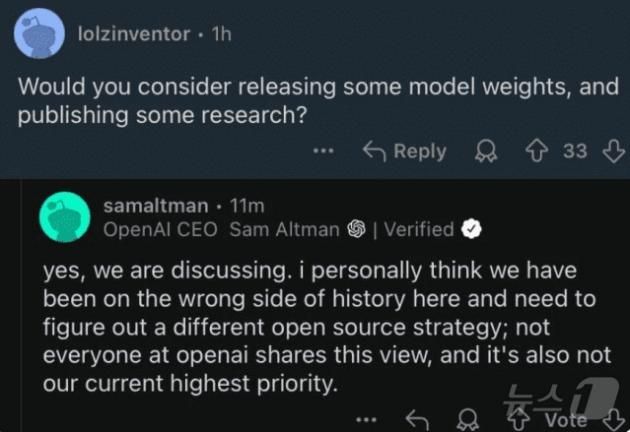Downvote lolzinventor's comment

(x=615, y=151)
